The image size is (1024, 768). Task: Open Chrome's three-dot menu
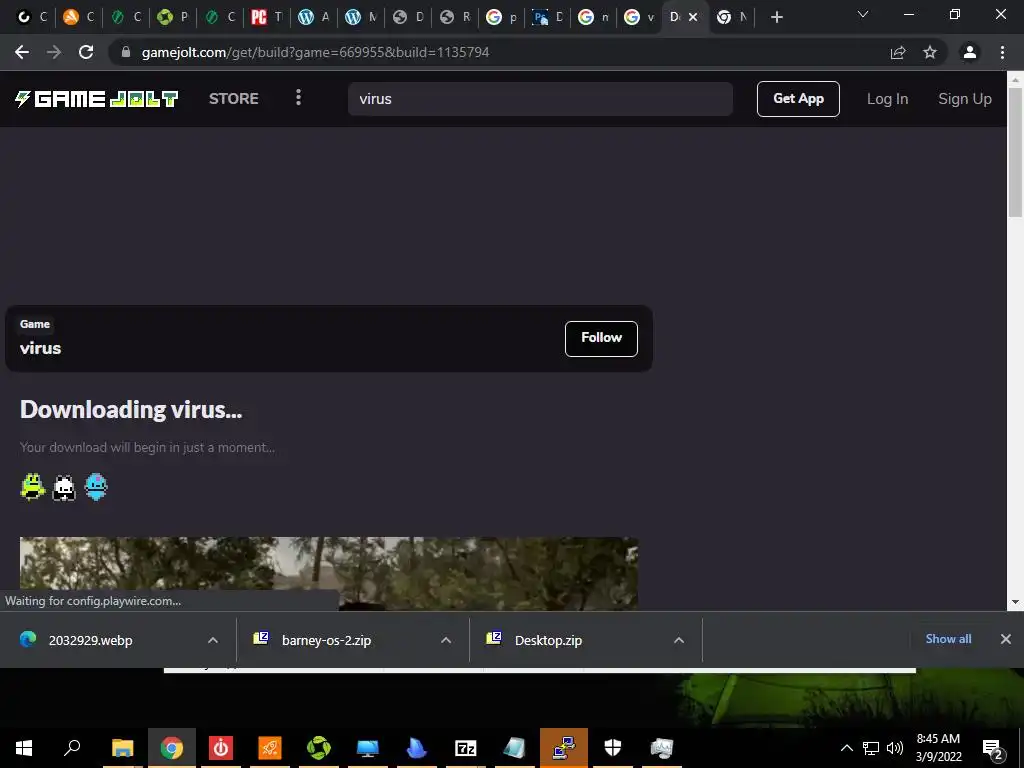pos(1002,52)
